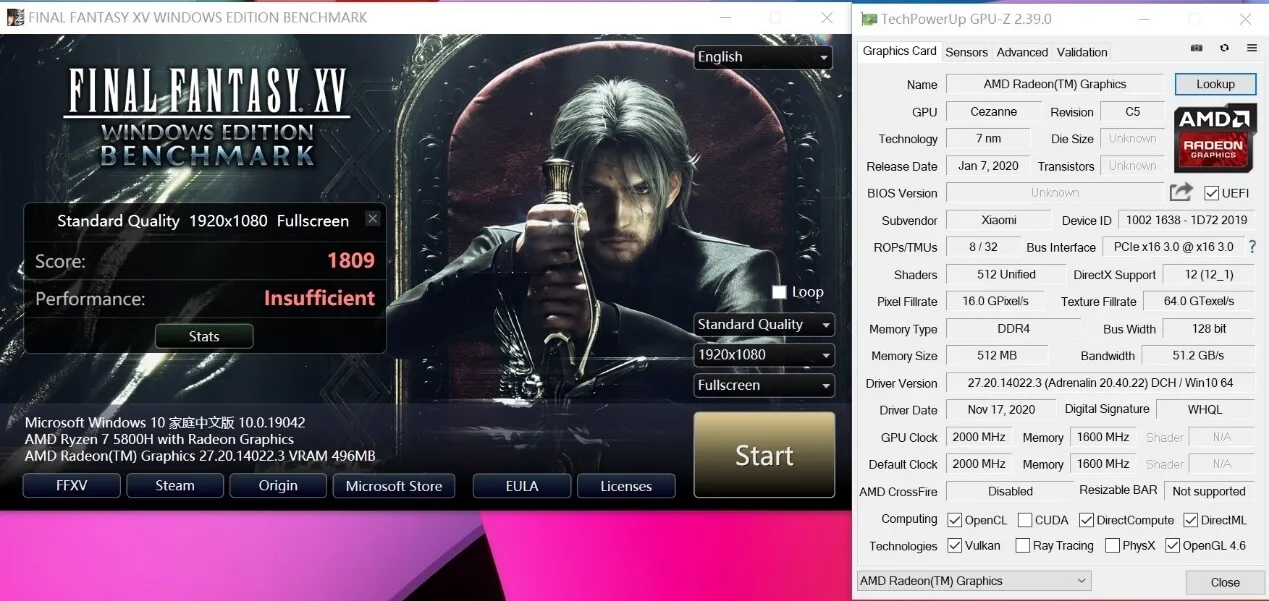
Task: Open the GPU-Z hamburger menu
Action: [1251, 48]
